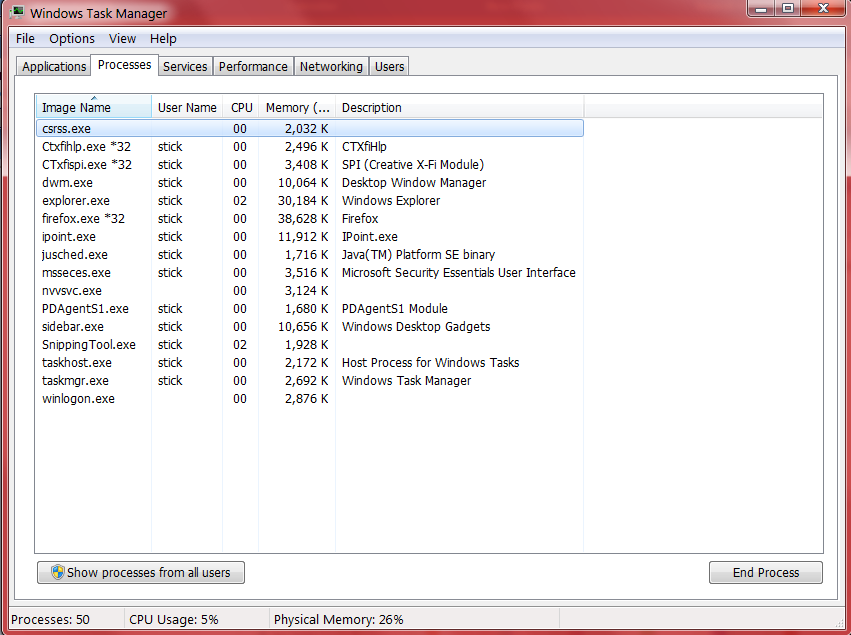Click Show processes from all users
This screenshot has width=851, height=635.
141,573
